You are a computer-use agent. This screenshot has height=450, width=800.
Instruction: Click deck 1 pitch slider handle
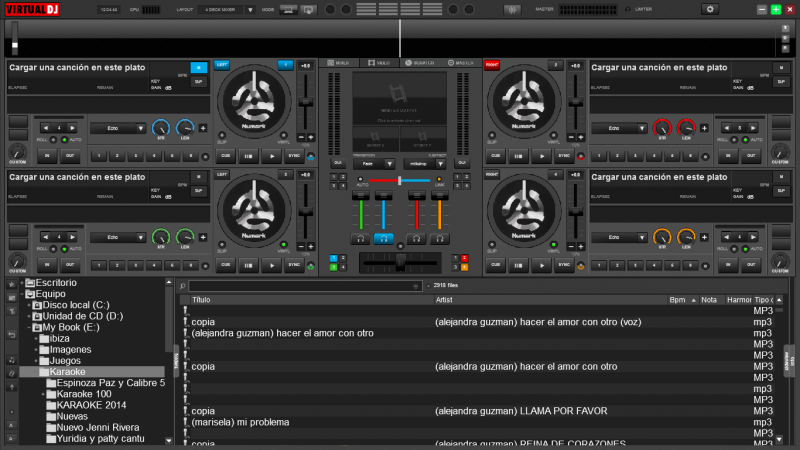click(306, 103)
